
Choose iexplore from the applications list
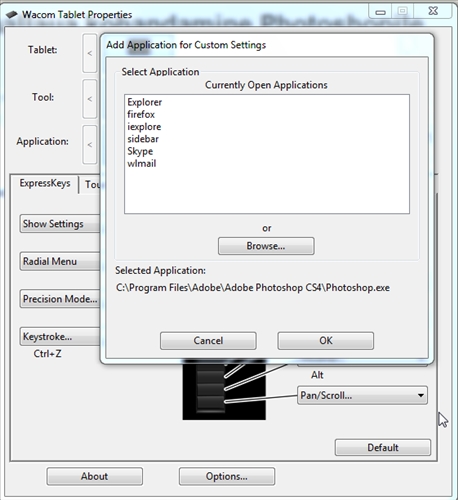(144, 127)
